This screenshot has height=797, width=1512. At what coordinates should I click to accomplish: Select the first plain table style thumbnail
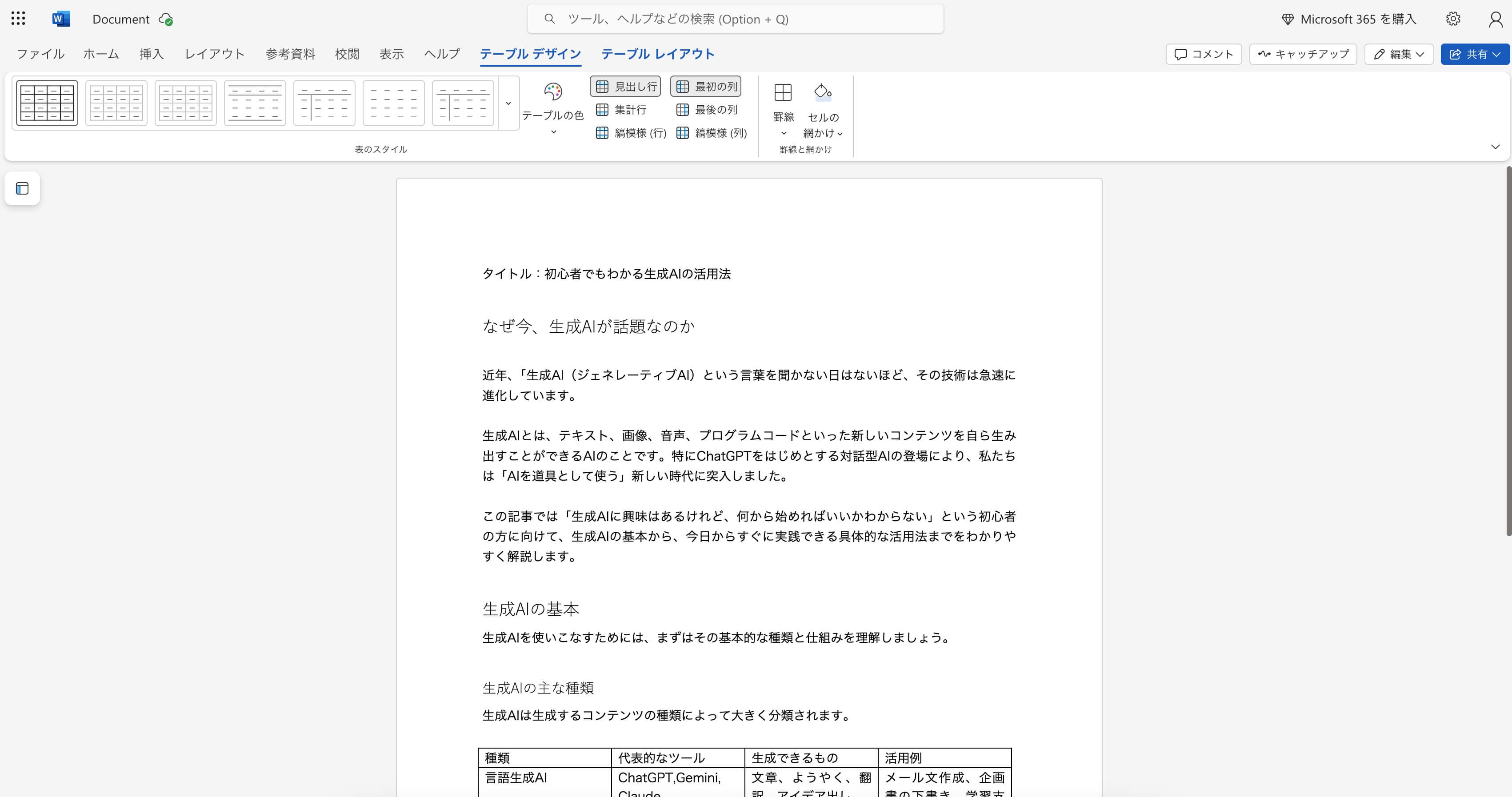[46, 103]
